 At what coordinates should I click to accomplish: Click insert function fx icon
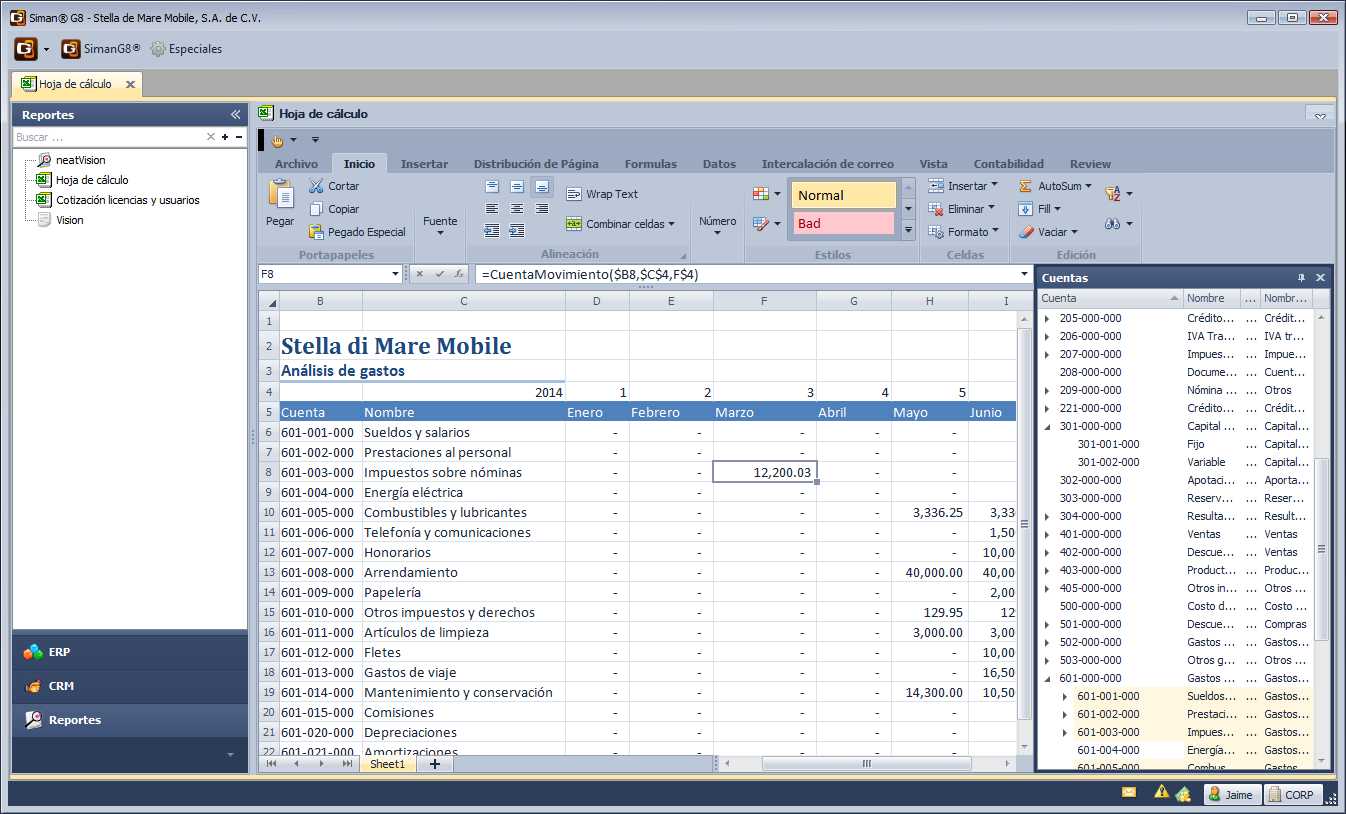click(458, 274)
